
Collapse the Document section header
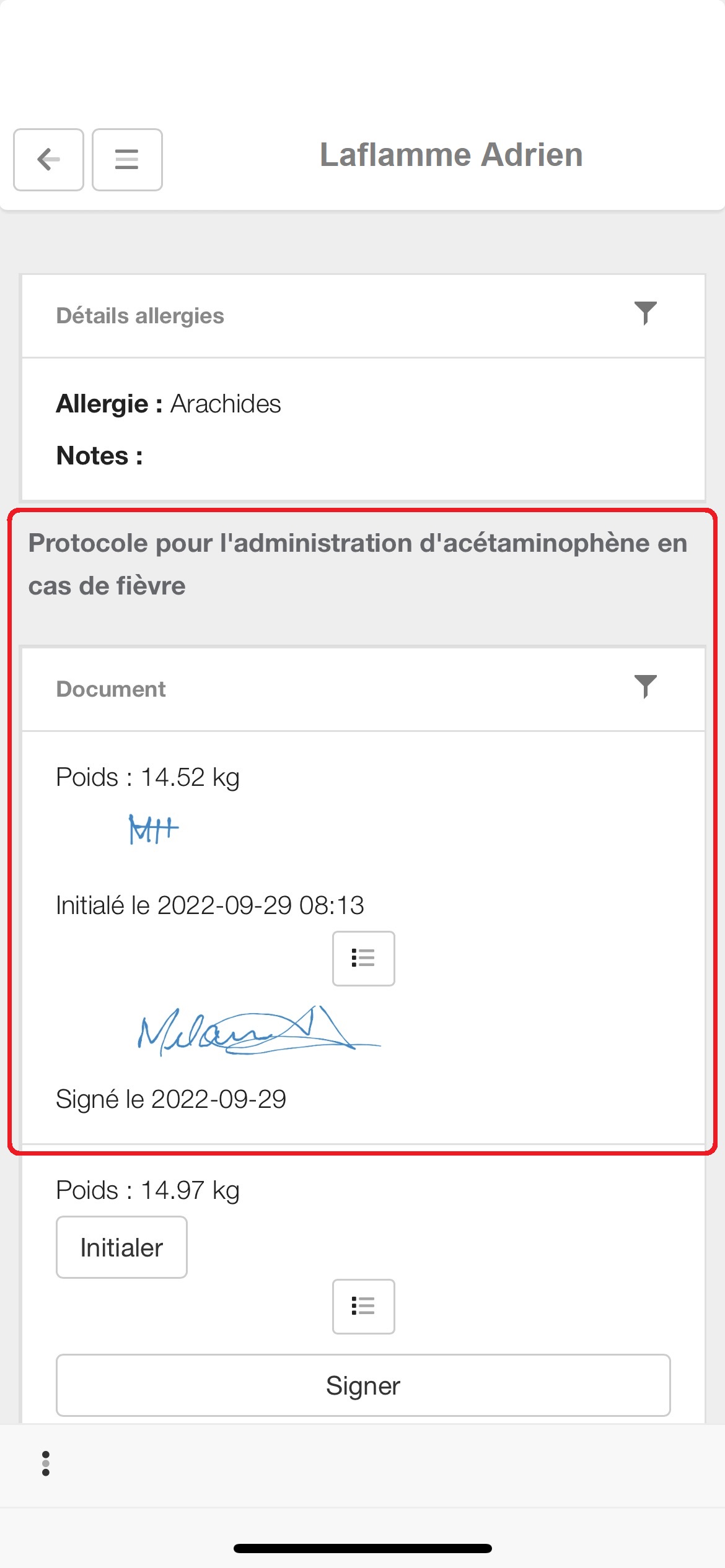(x=364, y=689)
